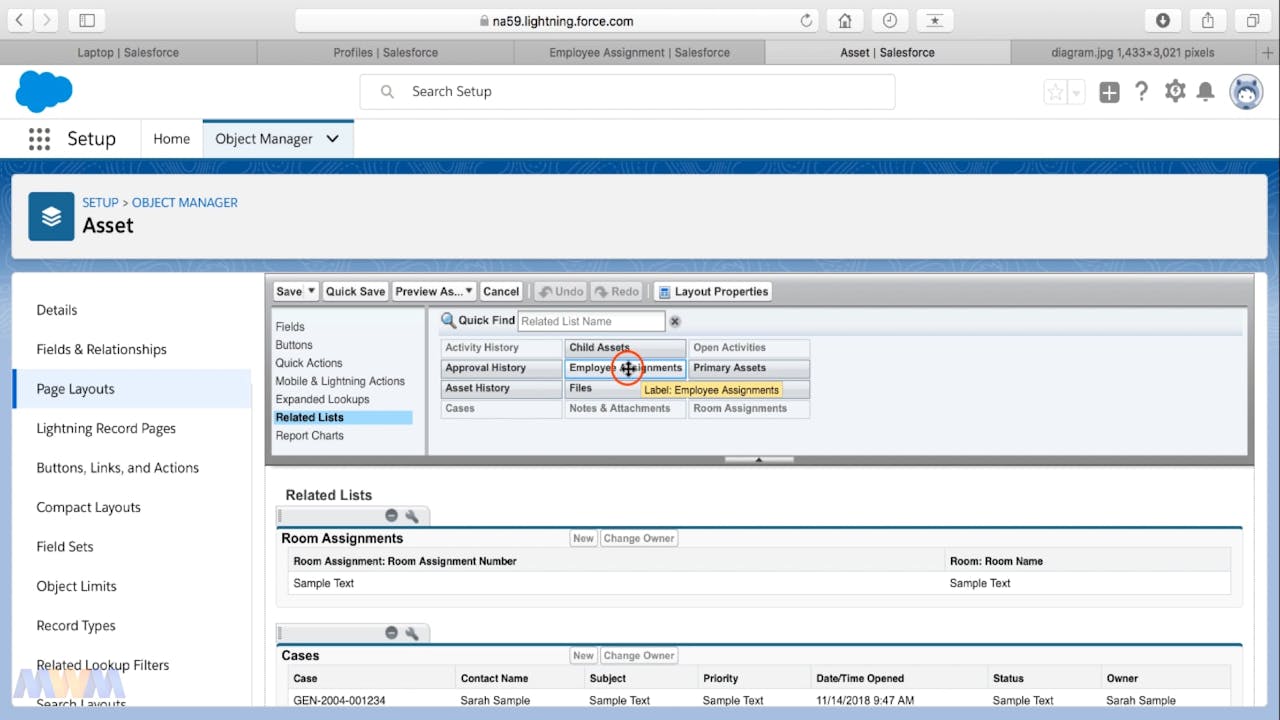This screenshot has width=1280, height=720.
Task: Show all tabs icon in Safari
Action: [x=1252, y=20]
